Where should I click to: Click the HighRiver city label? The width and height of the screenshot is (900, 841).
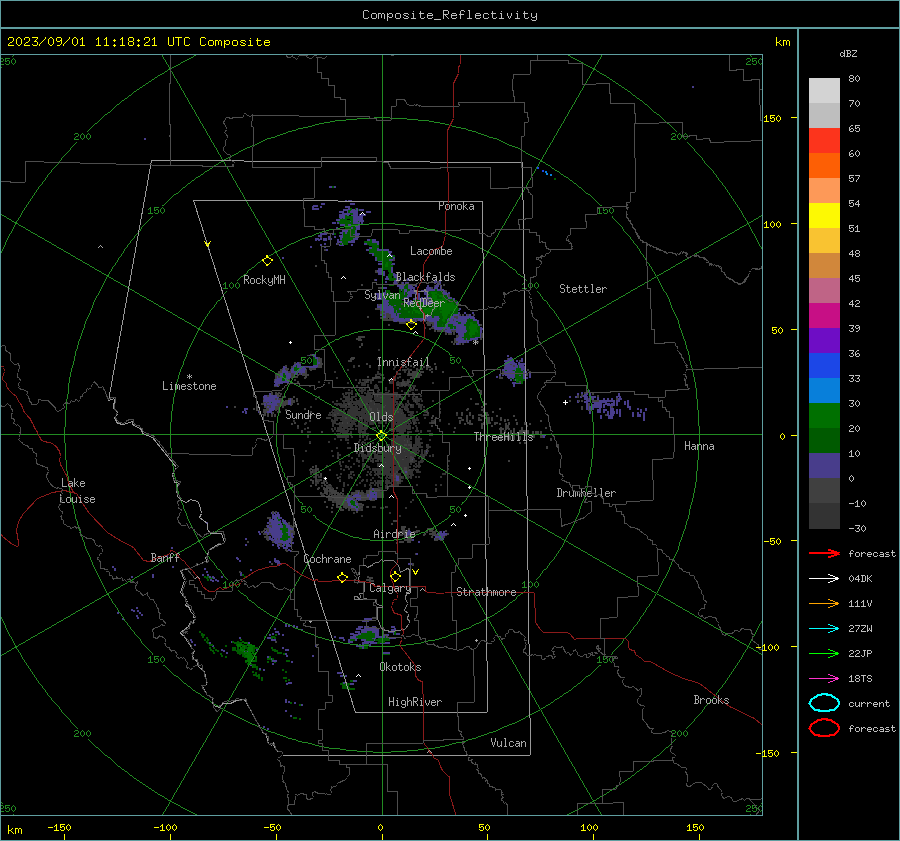click(415, 702)
